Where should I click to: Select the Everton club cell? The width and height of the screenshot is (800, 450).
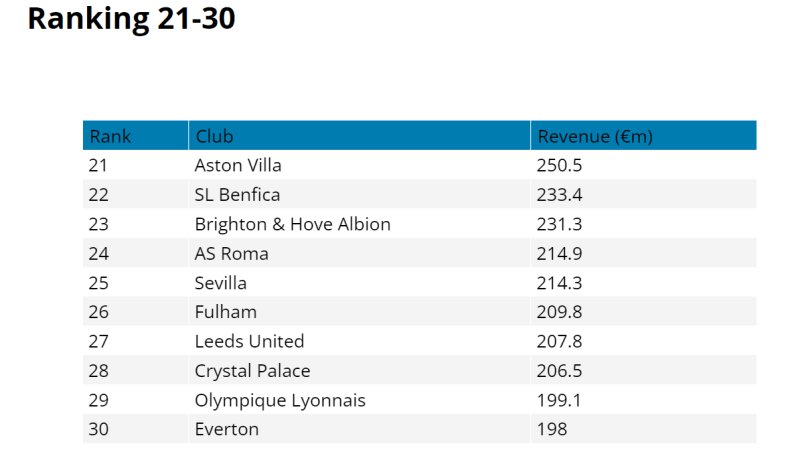click(360, 429)
